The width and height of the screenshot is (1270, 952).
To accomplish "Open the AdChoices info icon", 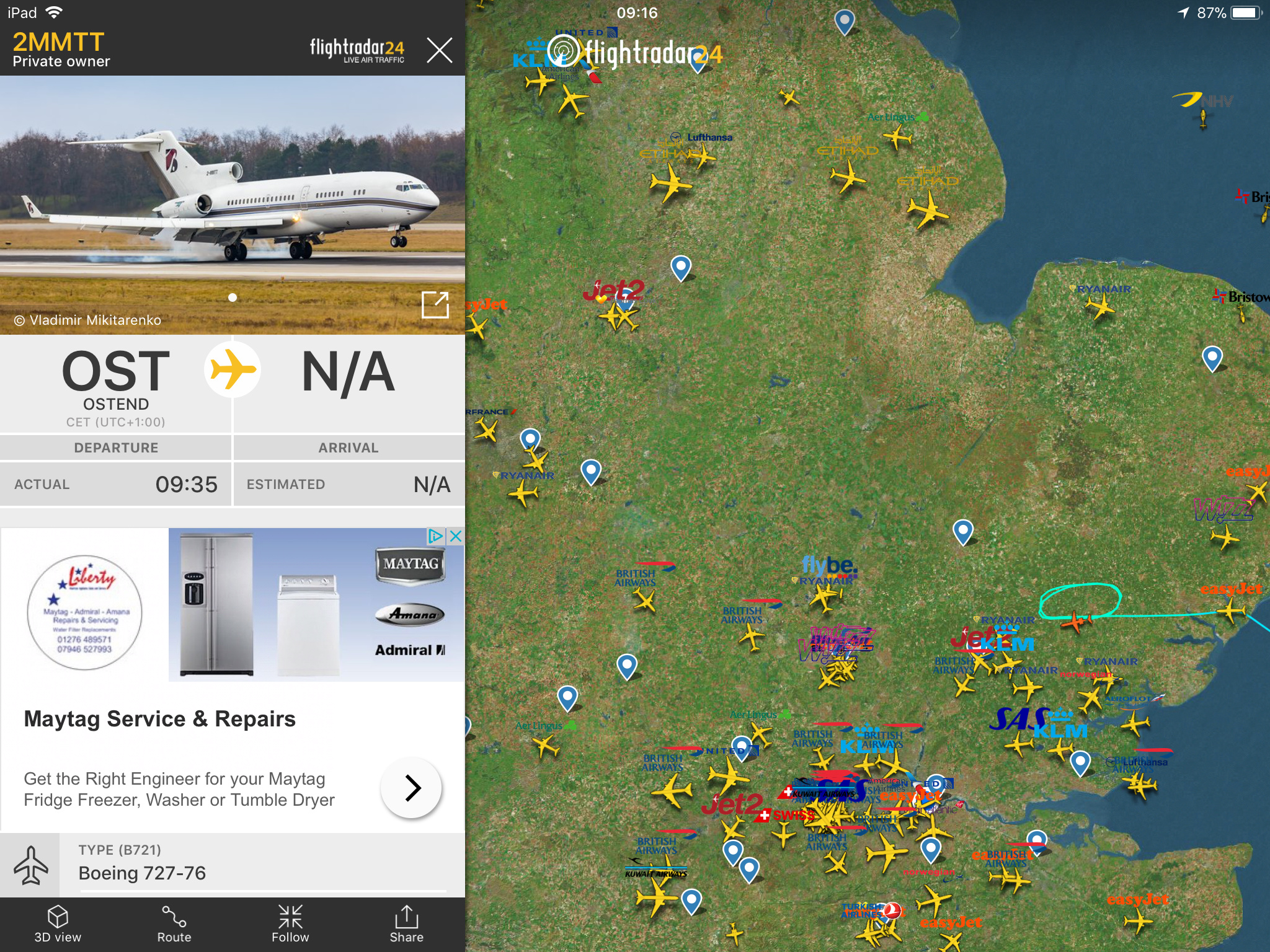I will click(x=437, y=536).
